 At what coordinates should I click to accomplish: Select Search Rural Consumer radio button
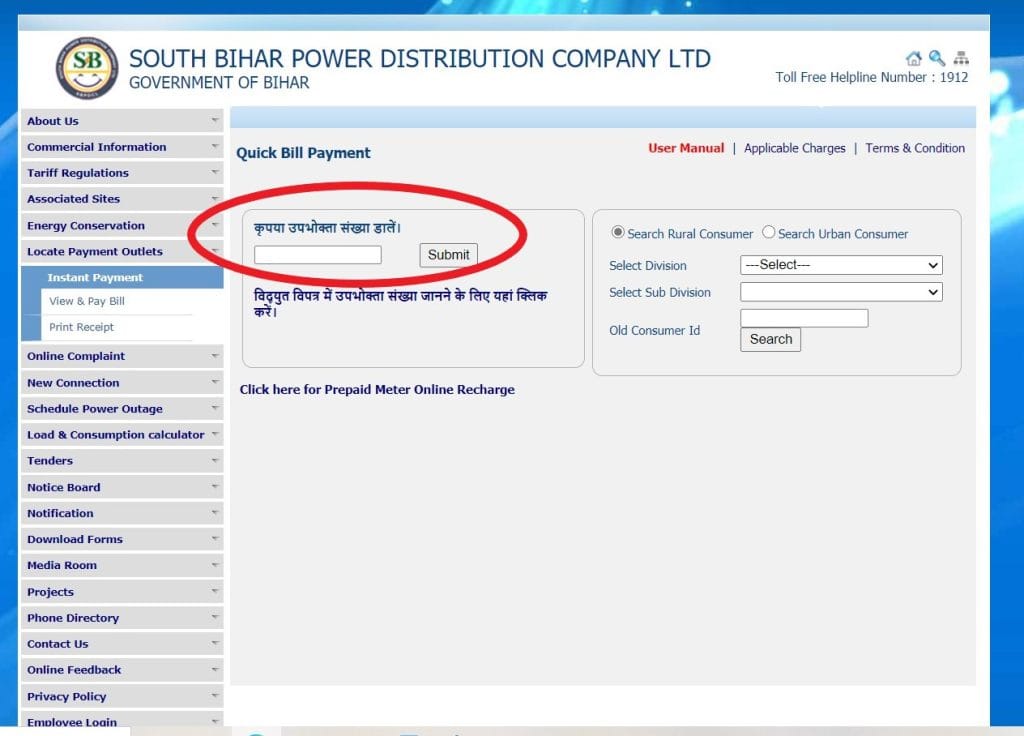[618, 232]
